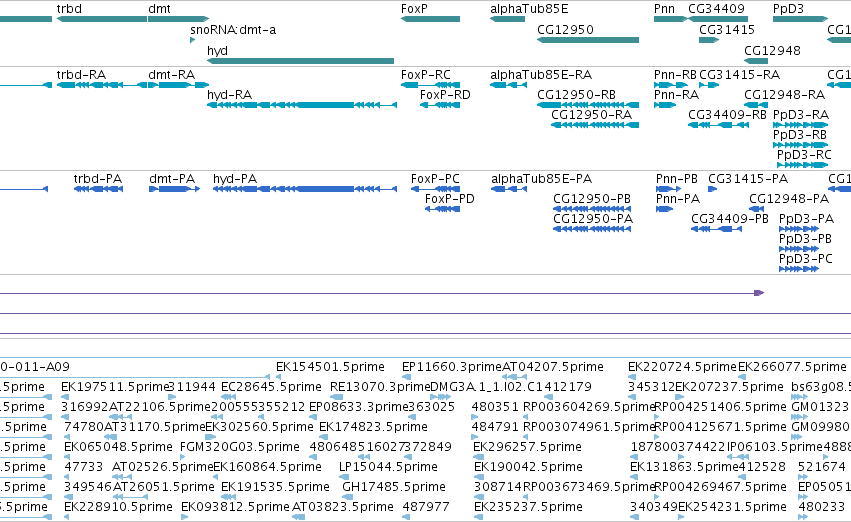Viewport: 851px width, 522px height.
Task: Select the CG12948-RA transcript
Action: tap(756, 105)
